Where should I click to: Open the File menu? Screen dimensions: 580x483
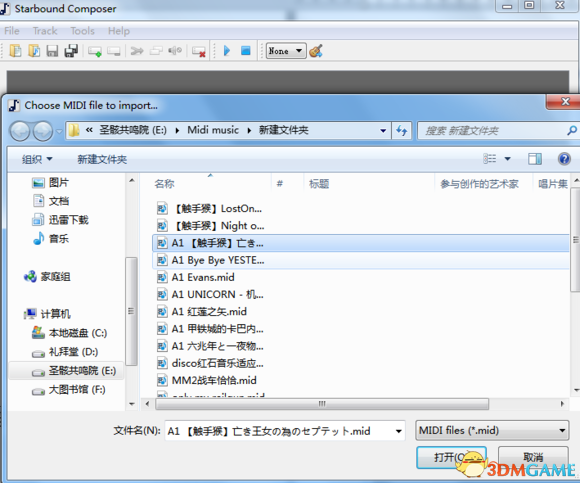[12, 31]
